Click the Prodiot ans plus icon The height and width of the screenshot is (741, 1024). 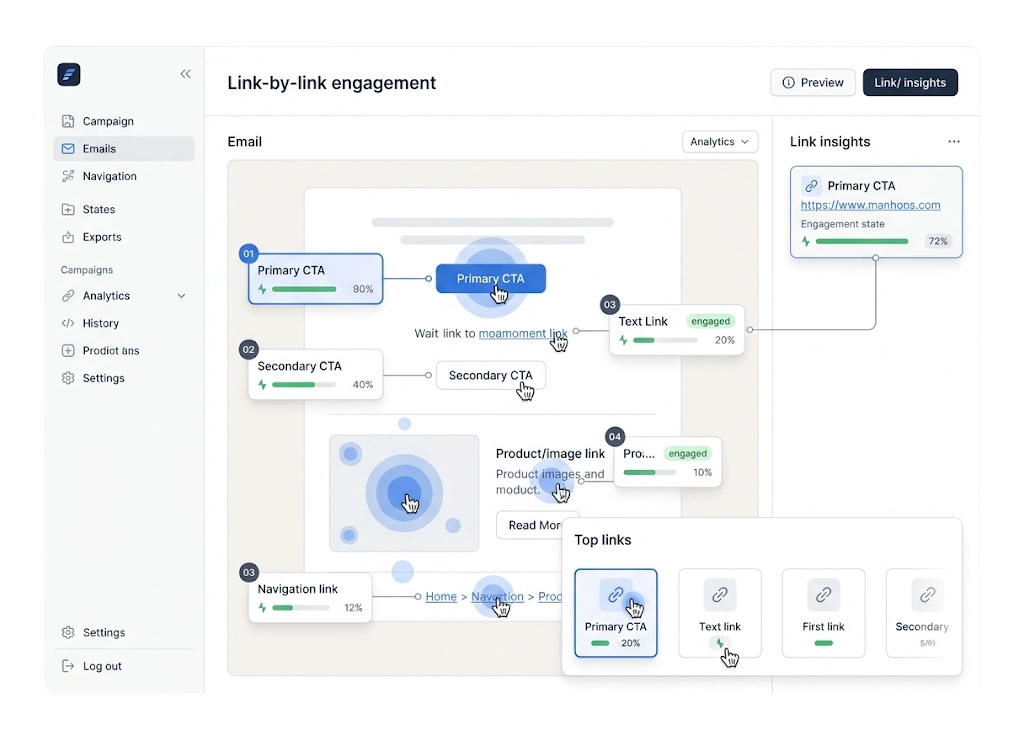pyautogui.click(x=68, y=351)
